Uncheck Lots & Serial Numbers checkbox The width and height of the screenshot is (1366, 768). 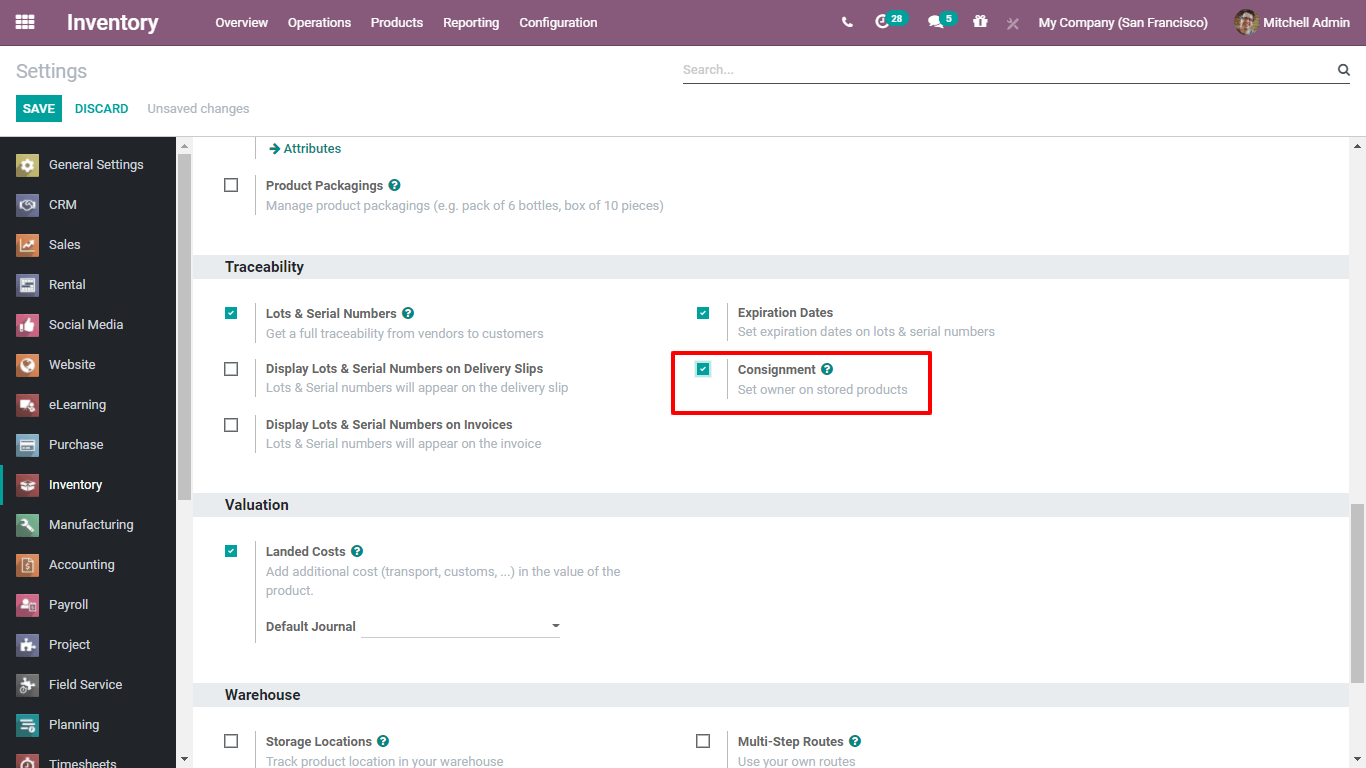coord(231,313)
